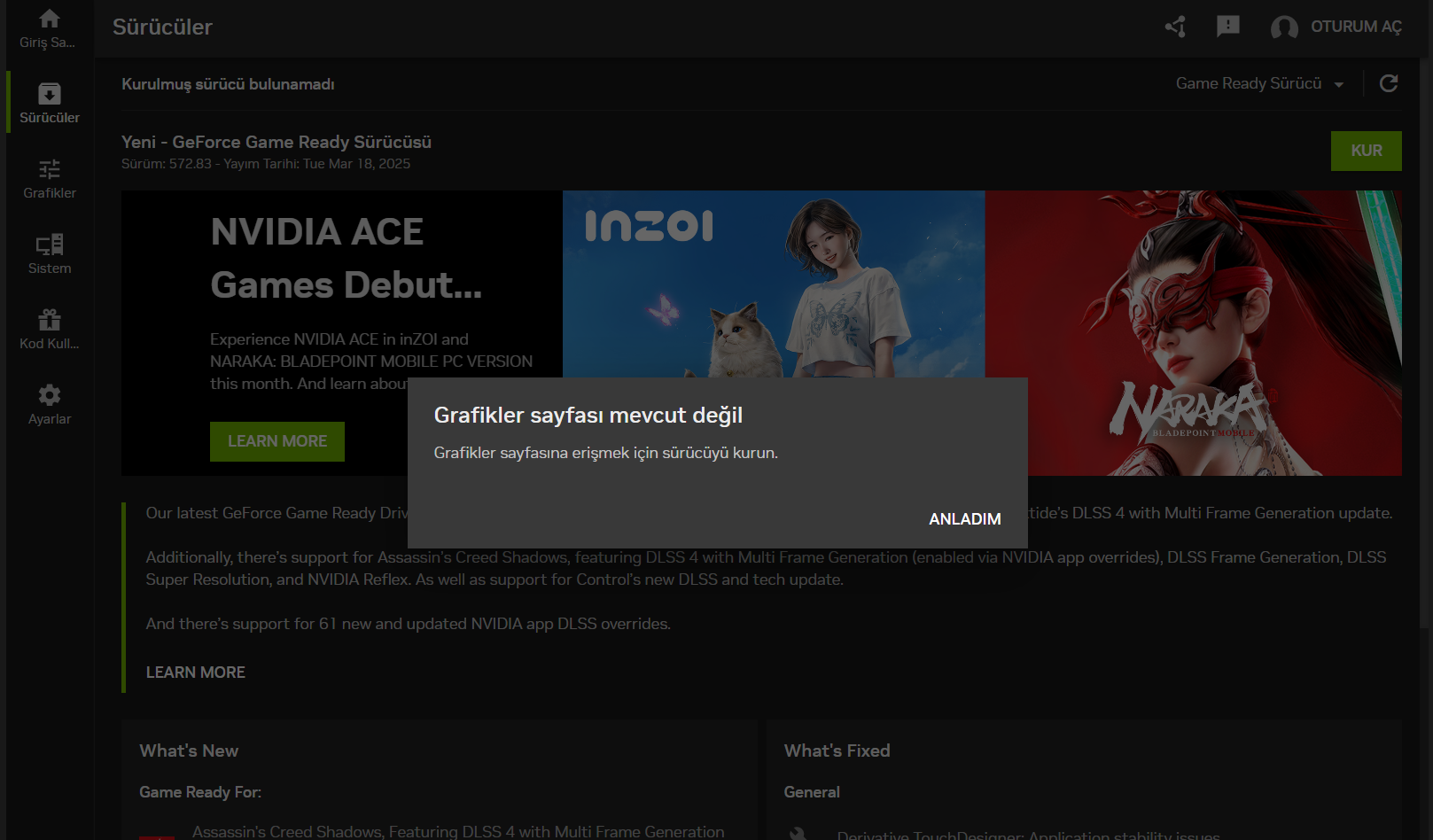The height and width of the screenshot is (840, 1433).
Task: Click green LEARN MORE banner button
Action: click(x=277, y=441)
